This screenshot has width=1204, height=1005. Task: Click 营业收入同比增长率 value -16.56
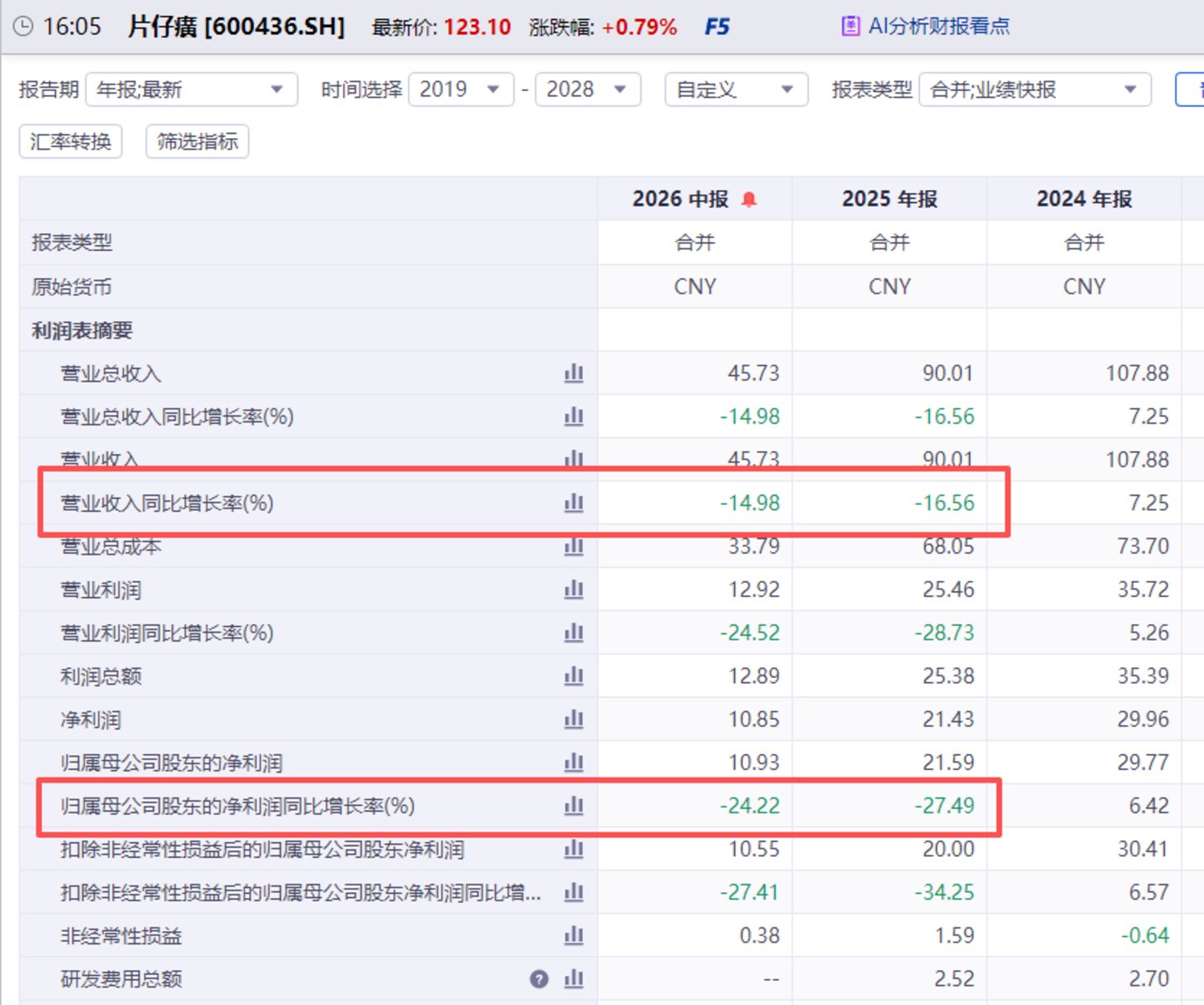click(x=944, y=502)
